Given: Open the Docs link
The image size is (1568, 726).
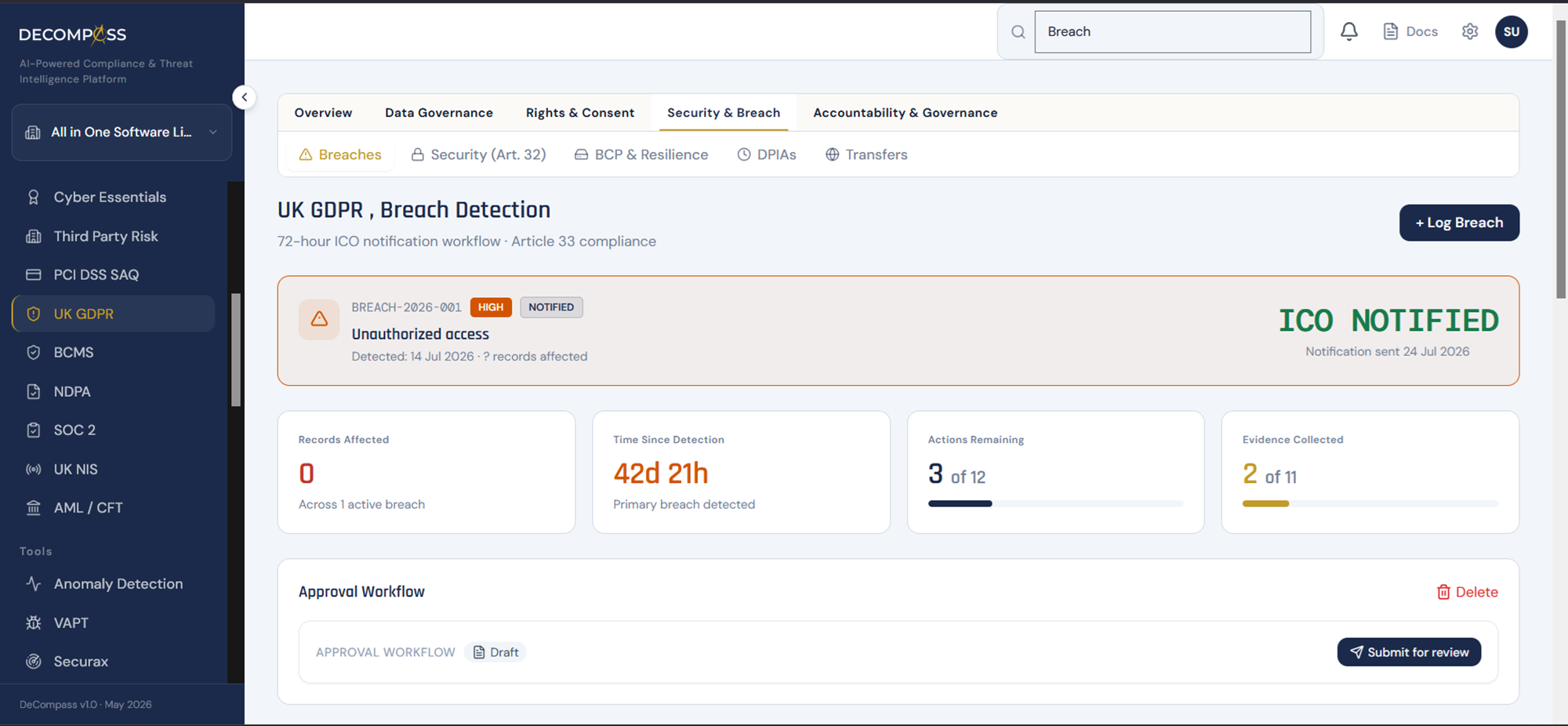Looking at the screenshot, I should 1410,31.
